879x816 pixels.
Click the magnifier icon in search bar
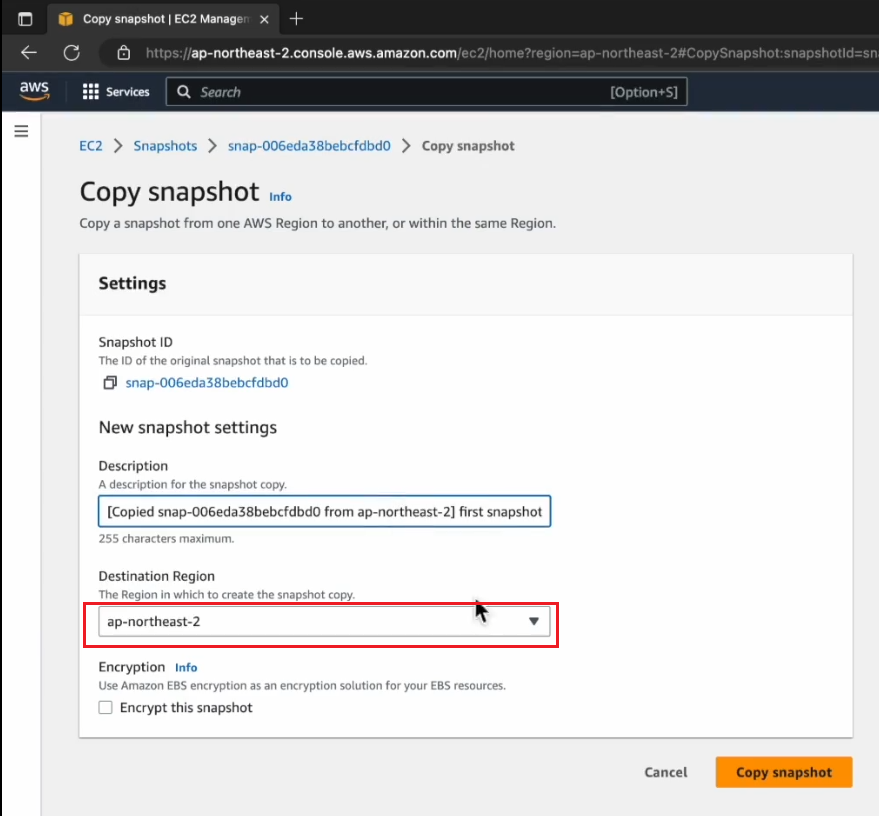(184, 92)
